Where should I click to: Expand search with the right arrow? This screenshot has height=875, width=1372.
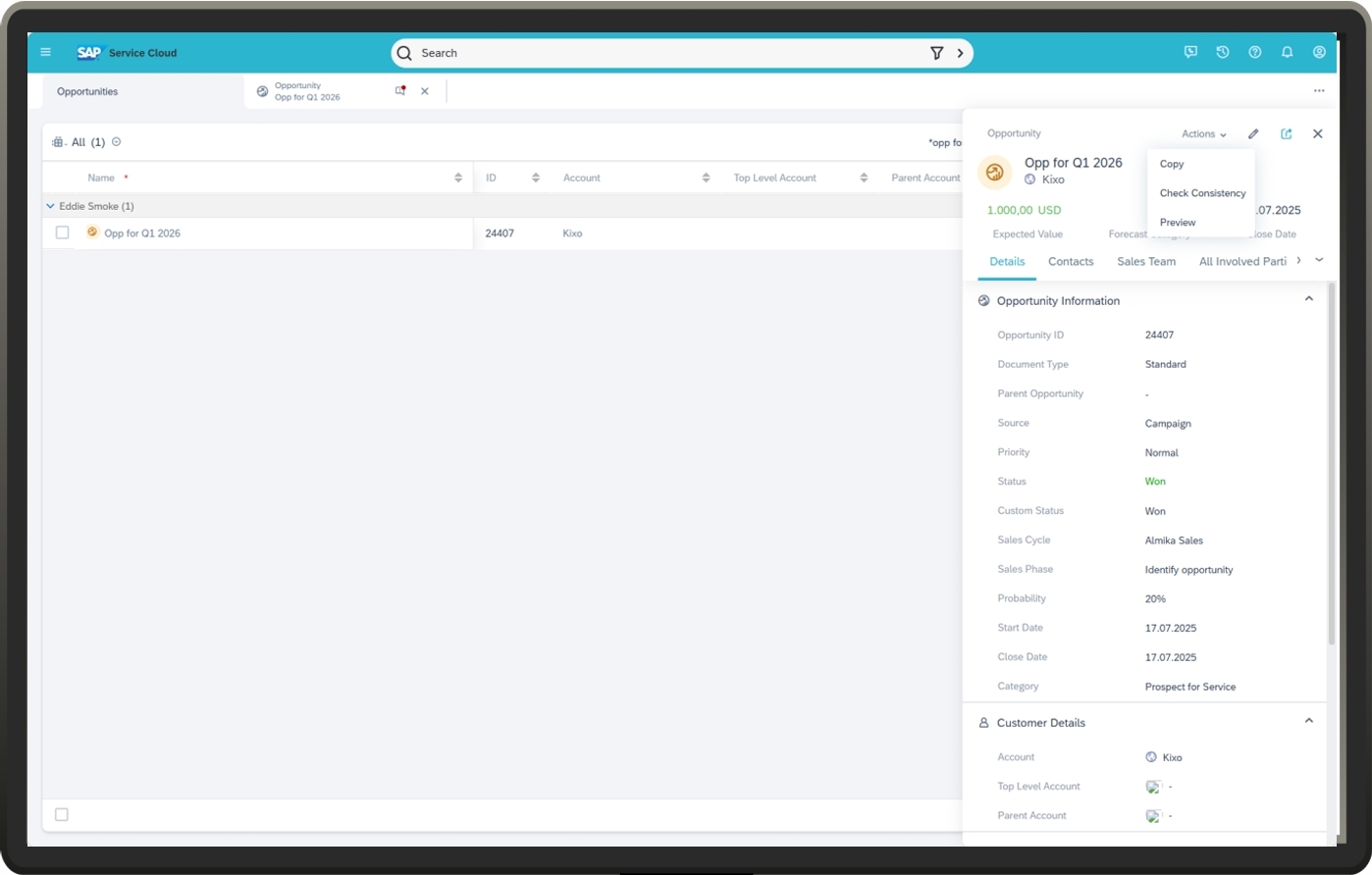pyautogui.click(x=960, y=53)
